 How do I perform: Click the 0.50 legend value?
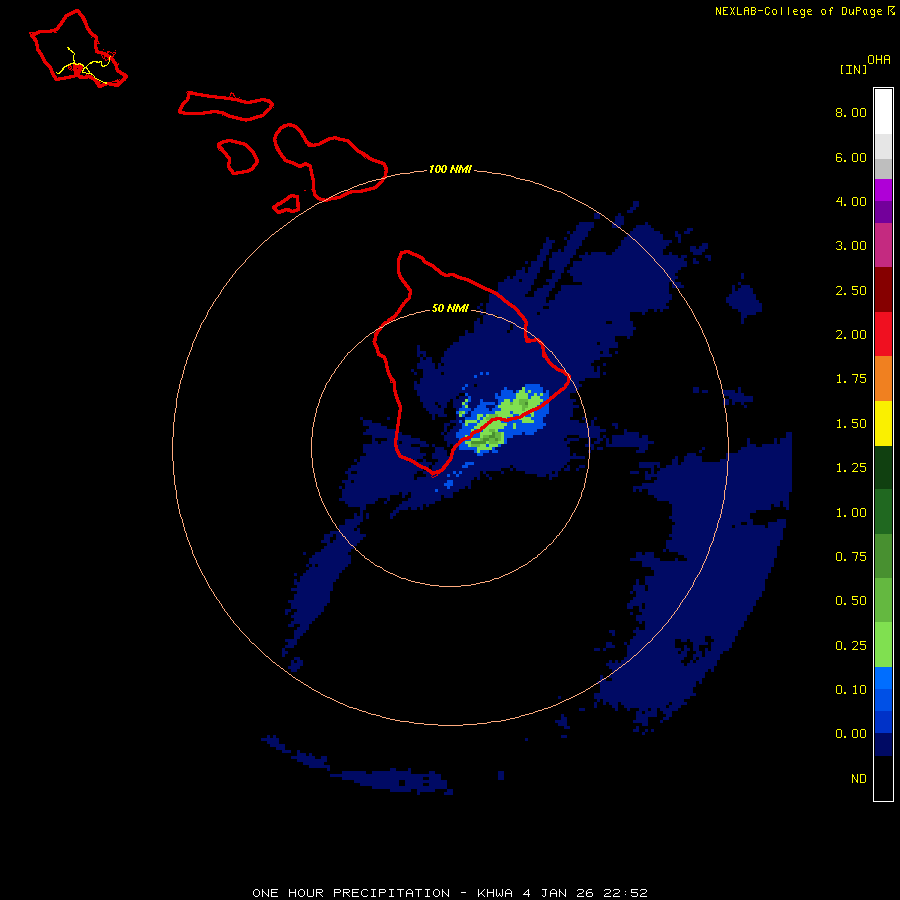[x=851, y=601]
